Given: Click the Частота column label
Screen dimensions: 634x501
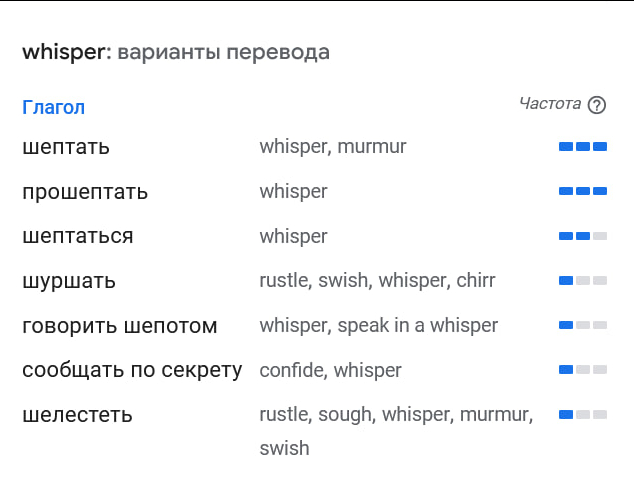Looking at the screenshot, I should tap(550, 104).
